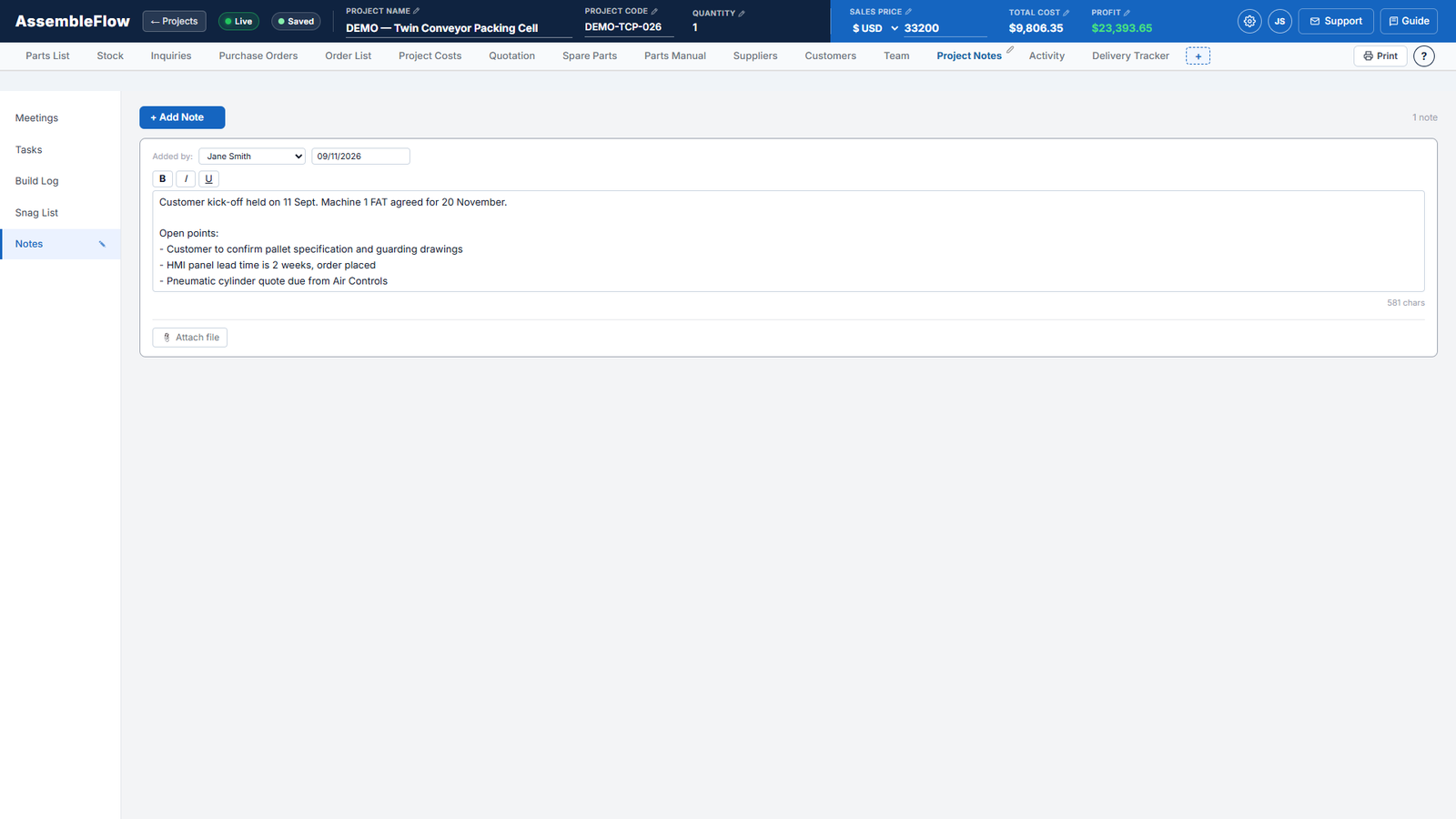Viewport: 1456px width, 819px height.
Task: Open the Purchase Orders tab
Action: [x=258, y=56]
